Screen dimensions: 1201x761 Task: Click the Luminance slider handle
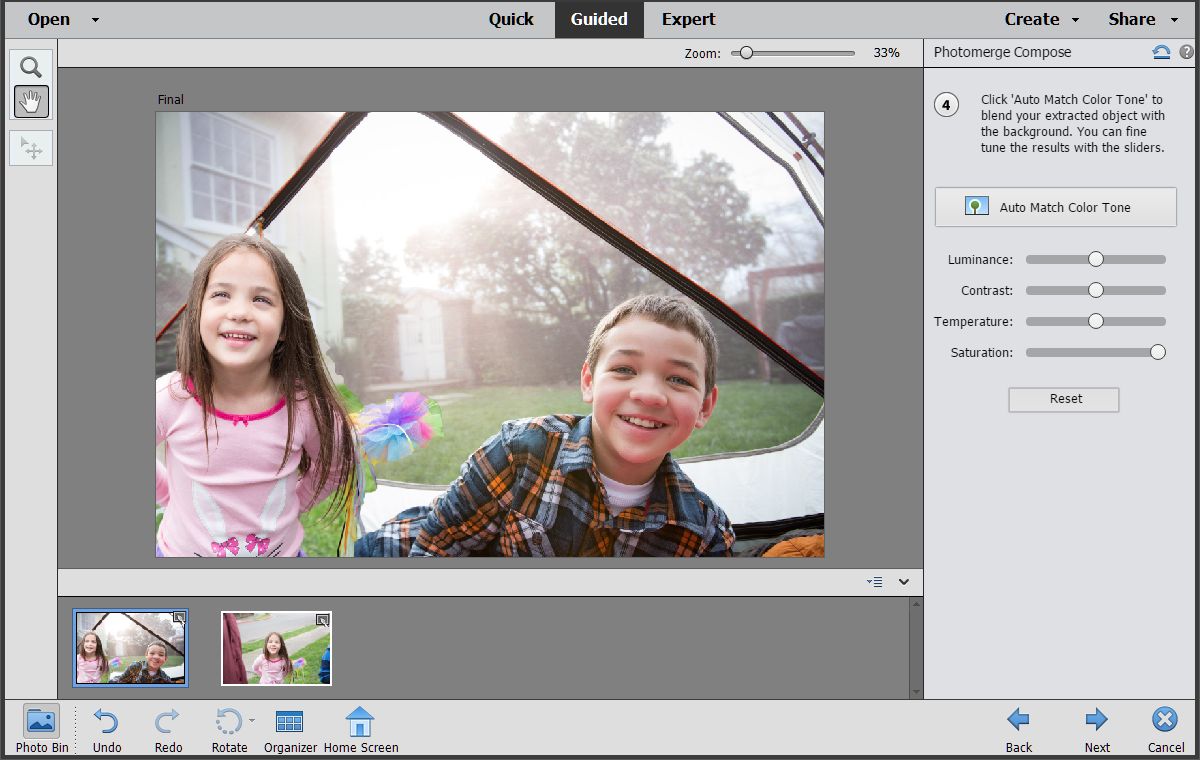tap(1096, 259)
